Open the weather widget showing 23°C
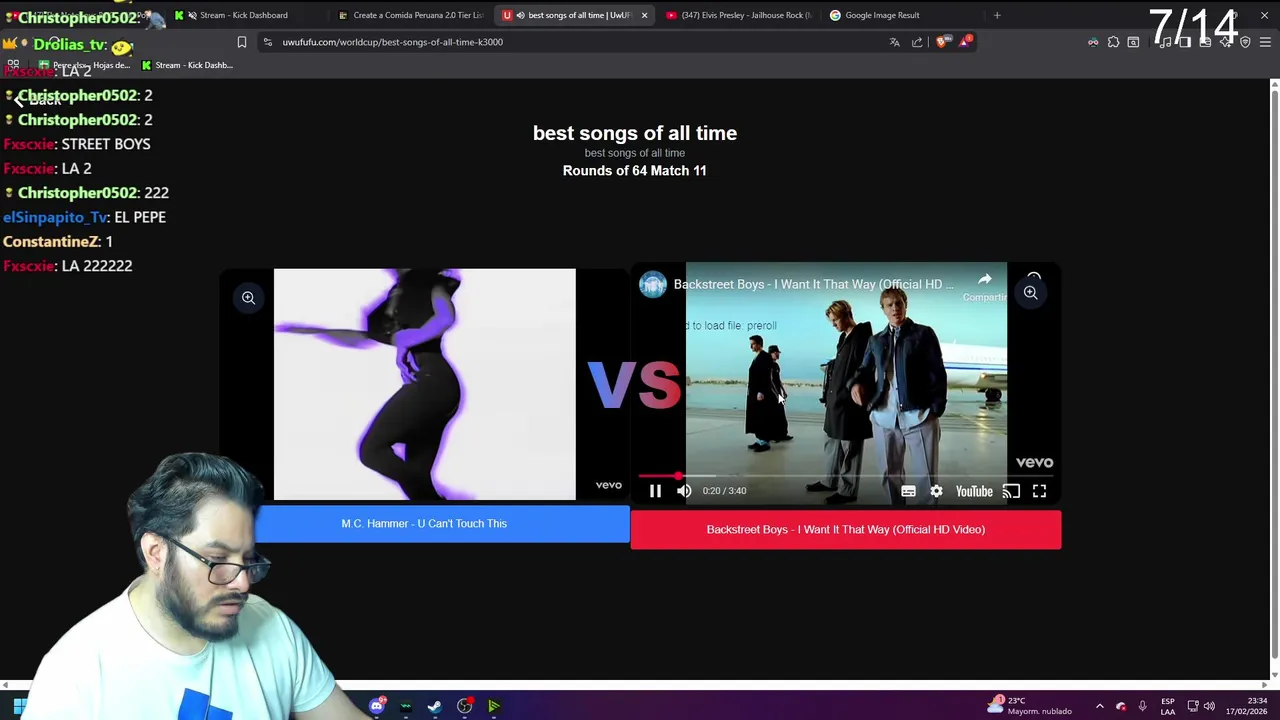Screen dimensions: 1280x720 coord(1030,705)
